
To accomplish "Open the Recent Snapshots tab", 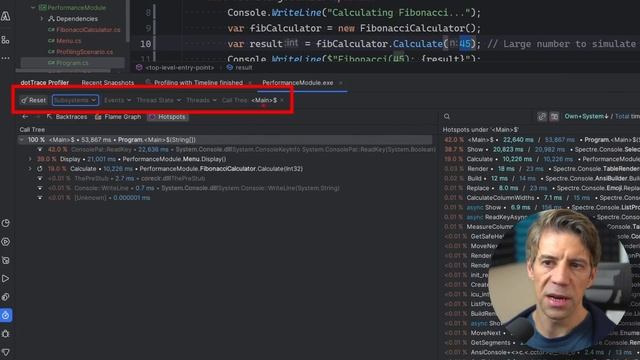I will 108,82.
